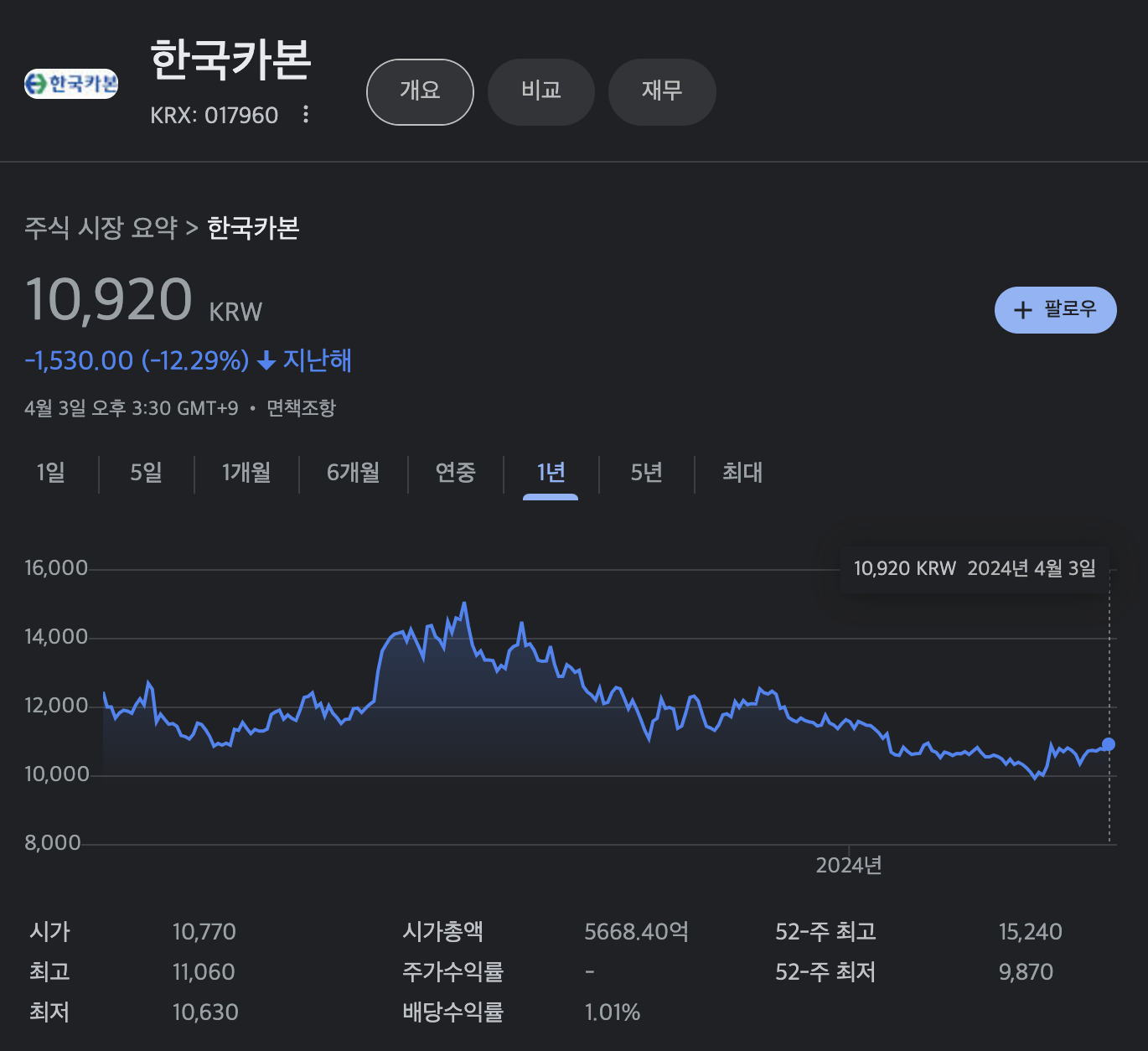1148x1051 pixels.
Task: Show the 1일 chart range
Action: [50, 473]
